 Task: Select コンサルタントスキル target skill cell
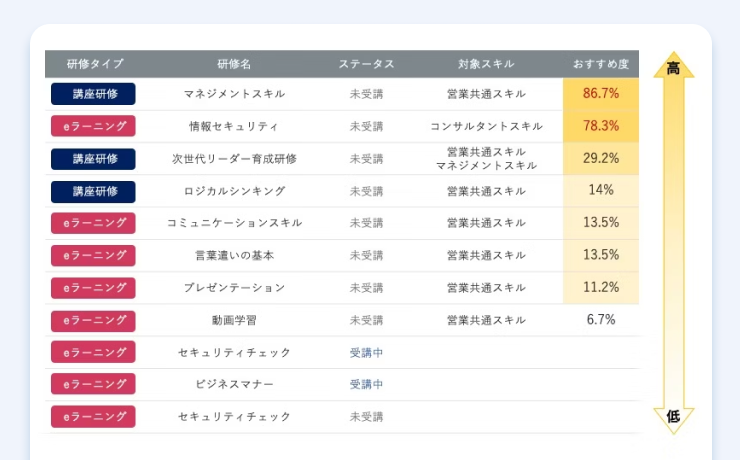click(x=486, y=126)
